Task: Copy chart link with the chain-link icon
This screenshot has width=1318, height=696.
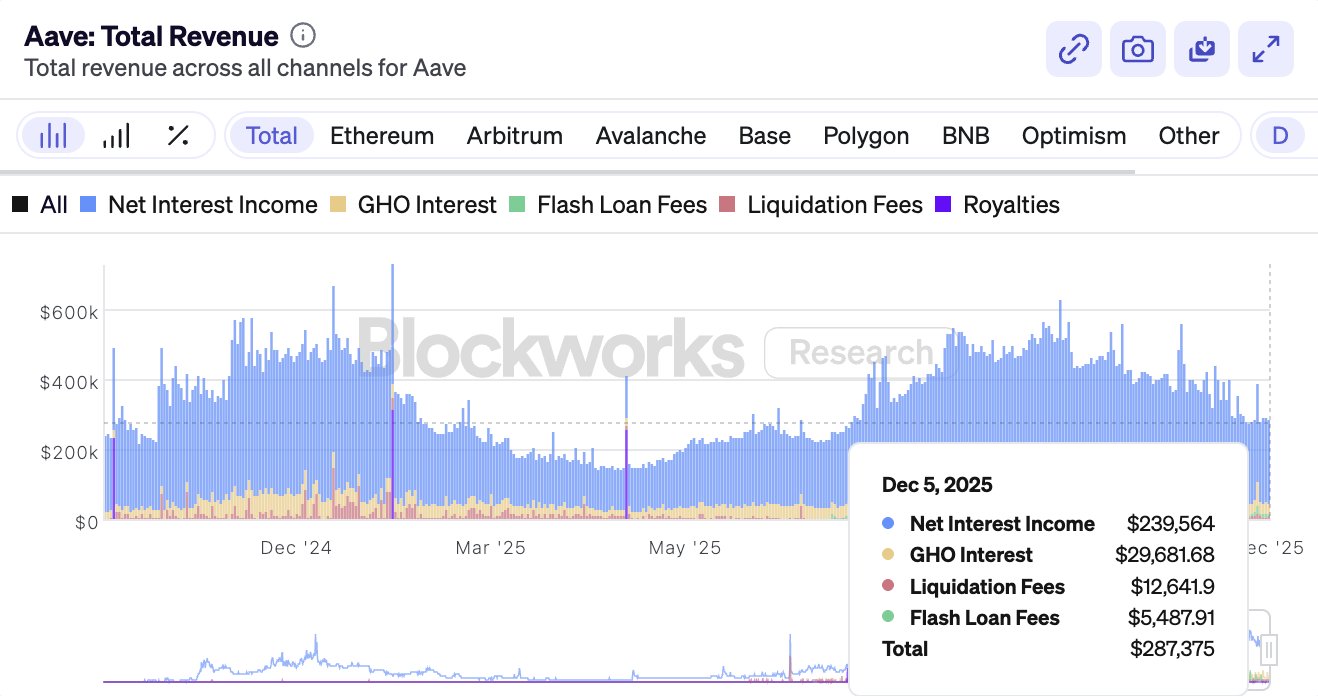Action: point(1073,49)
